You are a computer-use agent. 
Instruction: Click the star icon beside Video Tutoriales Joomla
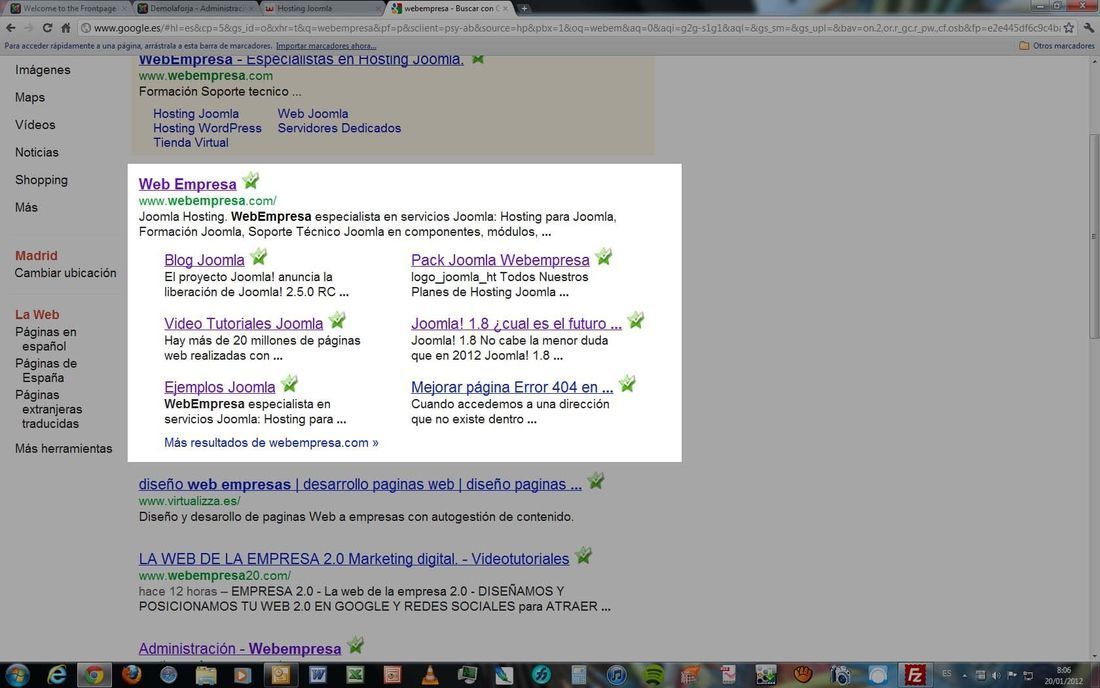coord(337,321)
